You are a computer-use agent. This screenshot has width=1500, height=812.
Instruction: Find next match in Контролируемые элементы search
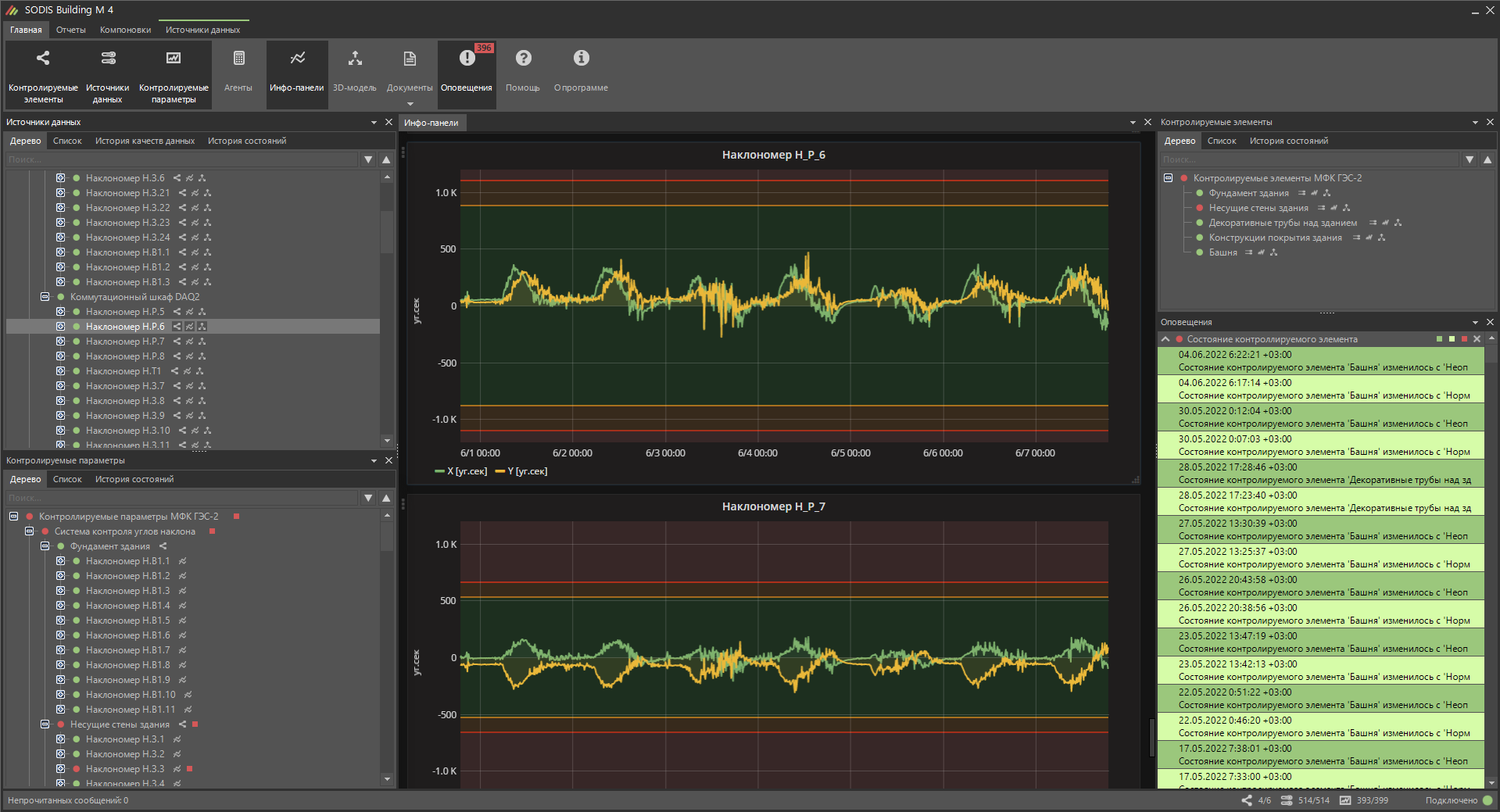1470,159
